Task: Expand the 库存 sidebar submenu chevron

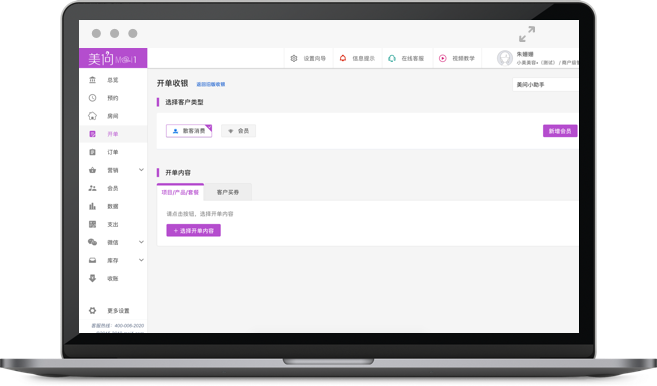Action: tap(141, 260)
